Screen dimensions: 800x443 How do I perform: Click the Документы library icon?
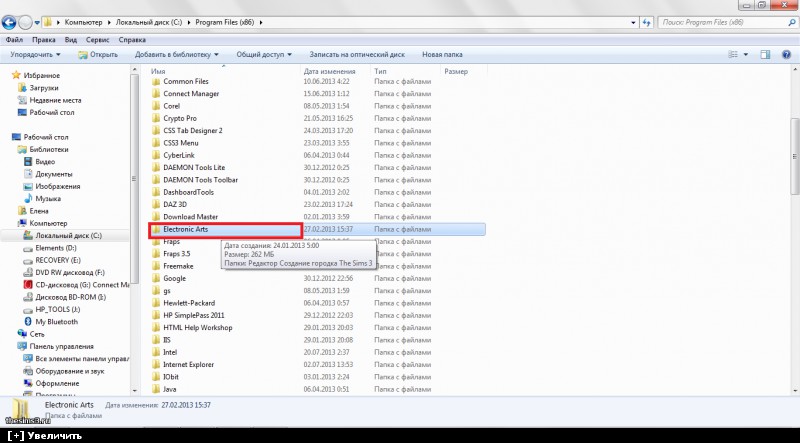click(29, 174)
